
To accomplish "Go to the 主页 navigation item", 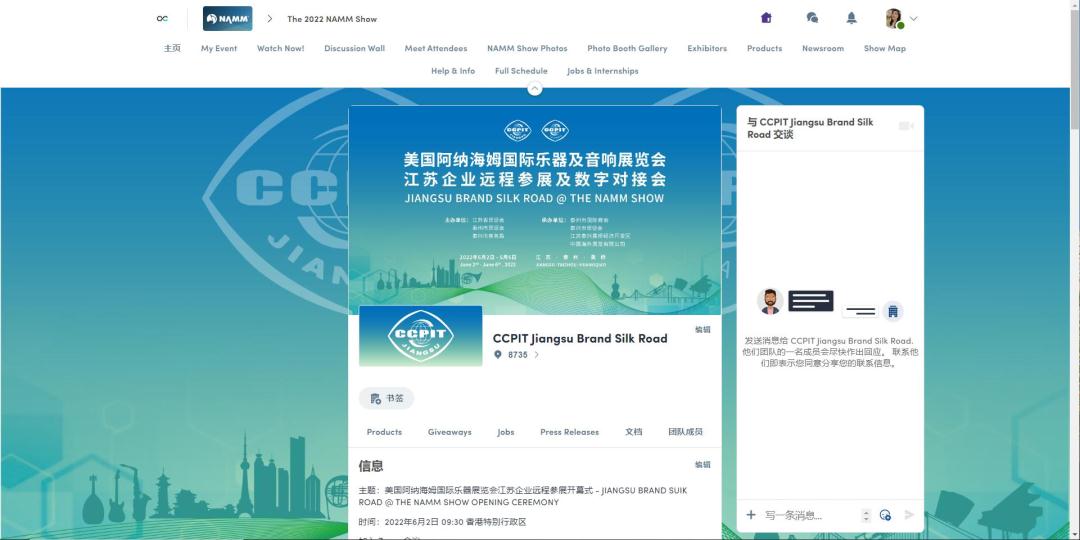I will point(172,48).
